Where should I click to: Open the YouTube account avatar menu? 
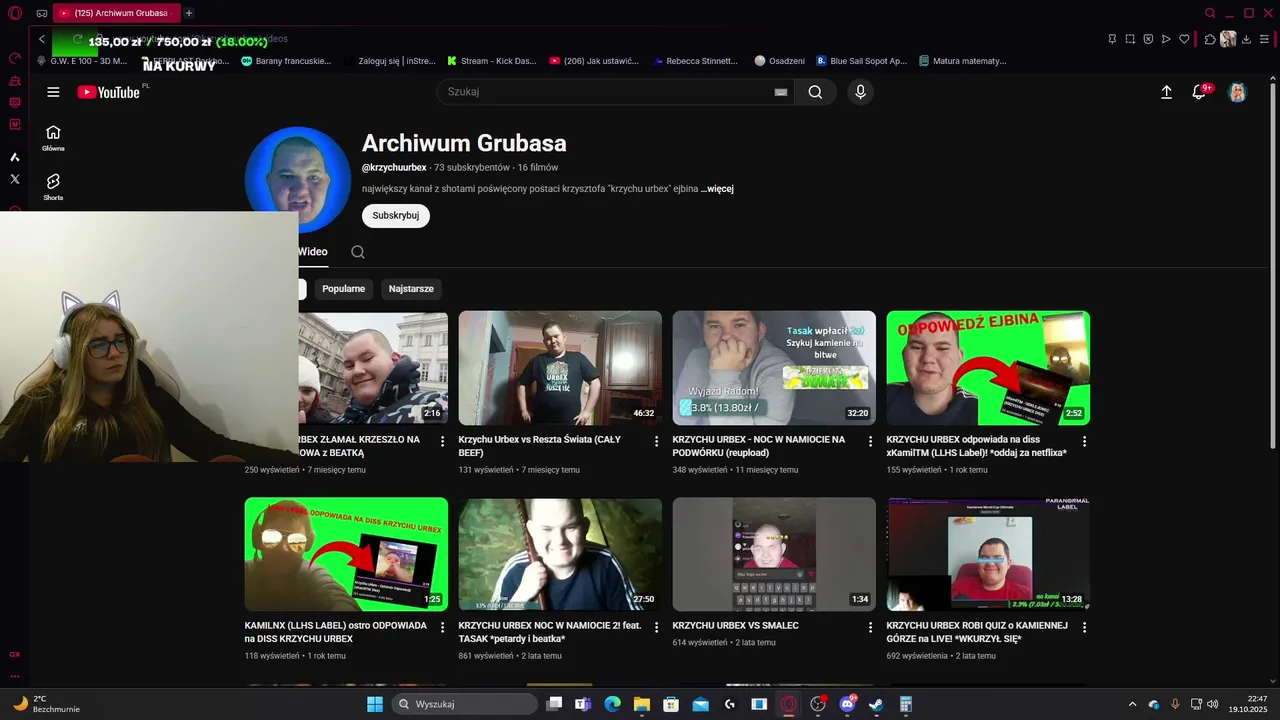[x=1238, y=92]
